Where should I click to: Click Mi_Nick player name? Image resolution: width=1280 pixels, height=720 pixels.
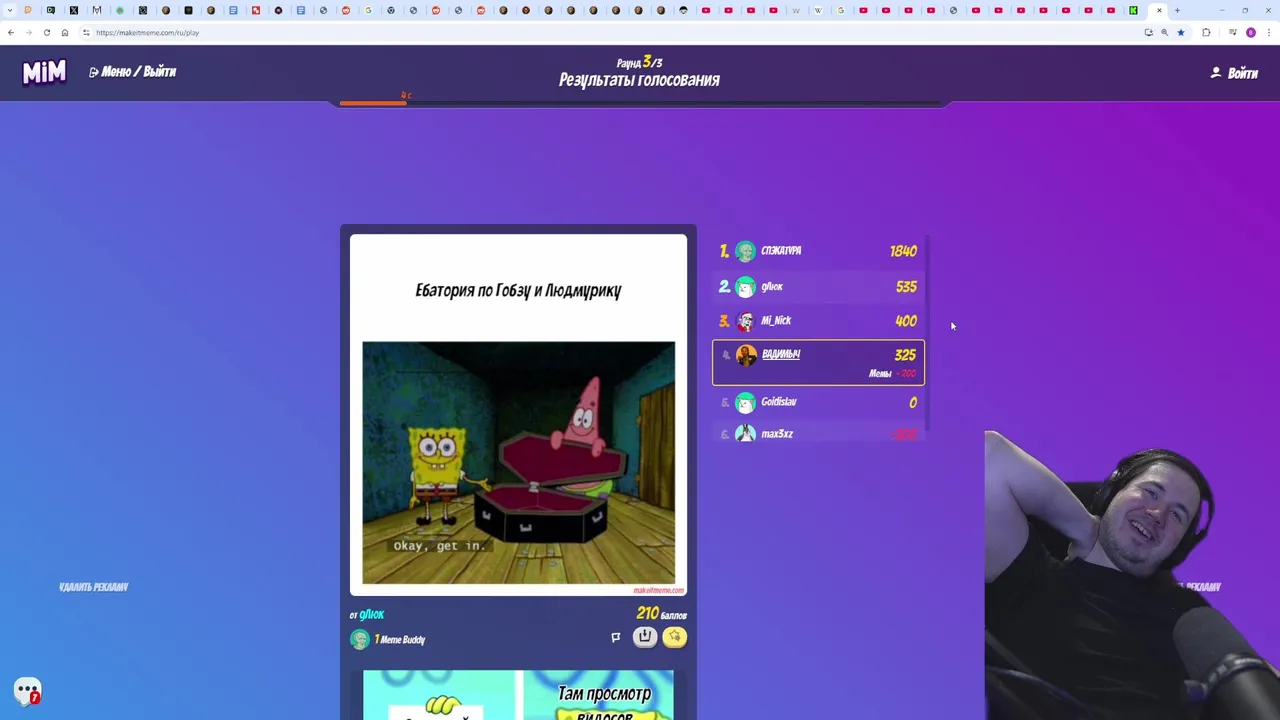pos(776,321)
